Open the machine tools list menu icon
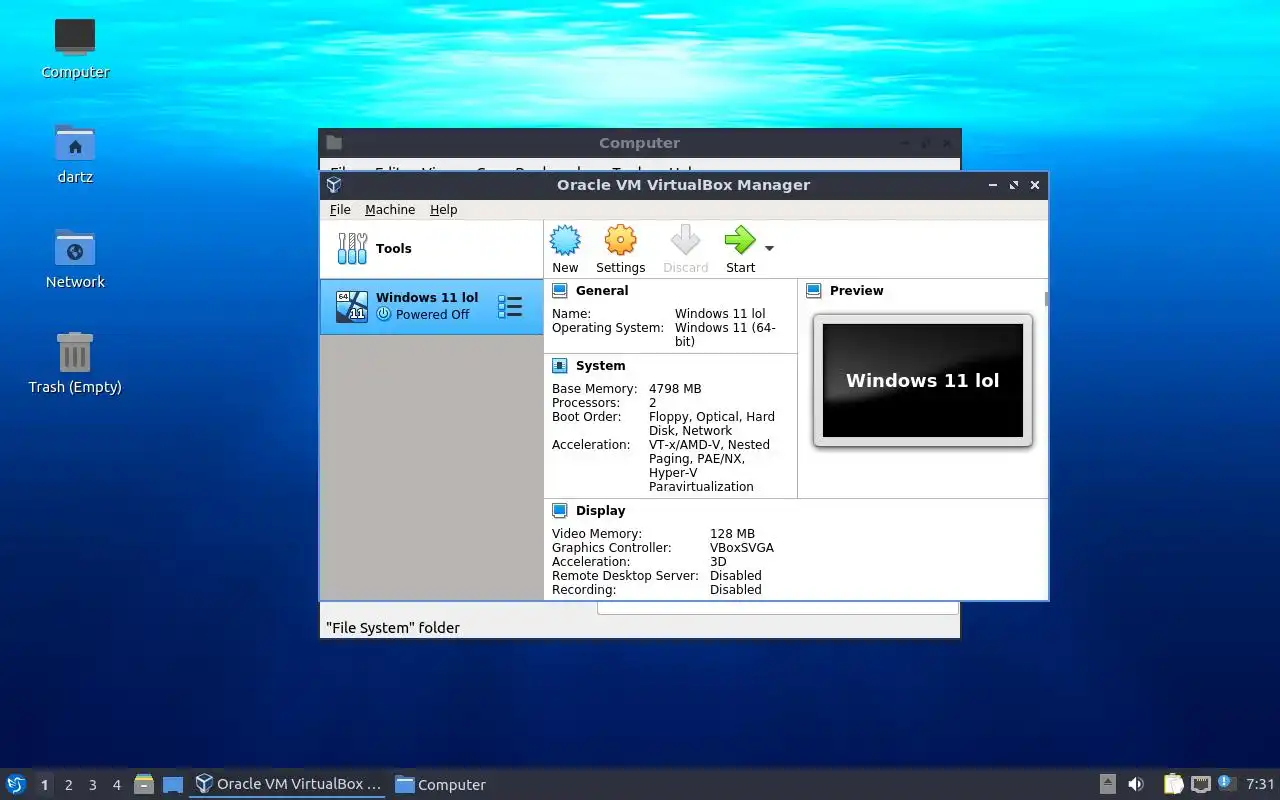Image resolution: width=1280 pixels, height=800 pixels. pyautogui.click(x=510, y=307)
